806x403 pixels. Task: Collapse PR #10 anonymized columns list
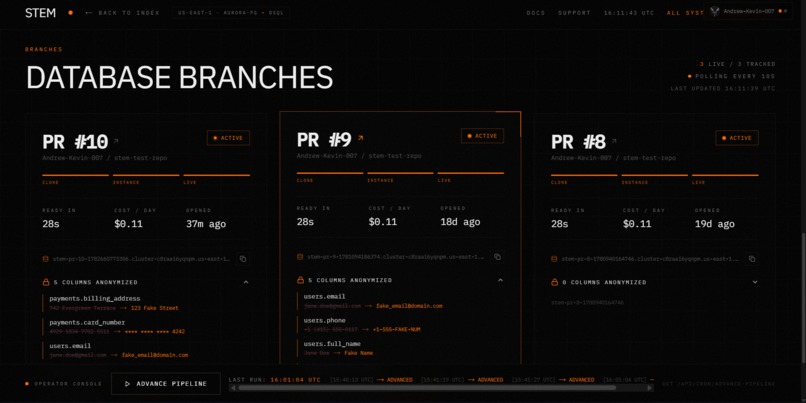tap(246, 282)
